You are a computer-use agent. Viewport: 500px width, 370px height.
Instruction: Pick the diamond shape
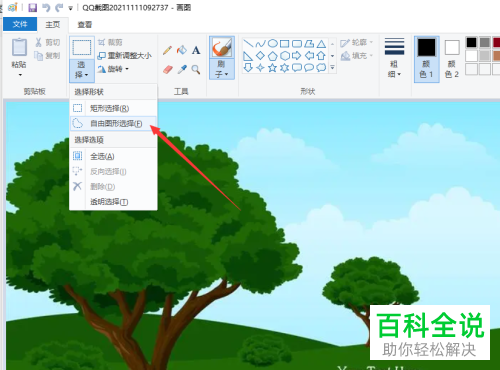(260, 56)
